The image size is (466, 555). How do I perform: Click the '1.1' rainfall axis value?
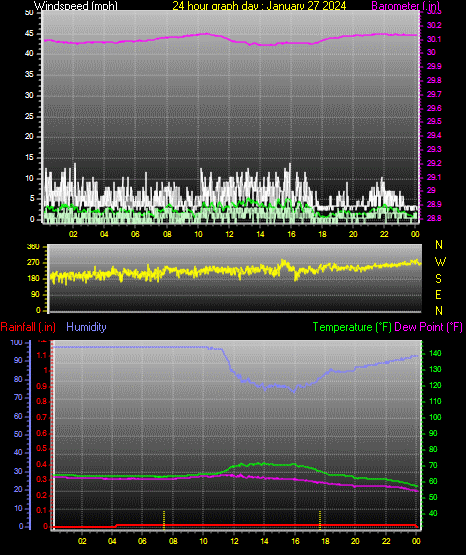pos(42,355)
